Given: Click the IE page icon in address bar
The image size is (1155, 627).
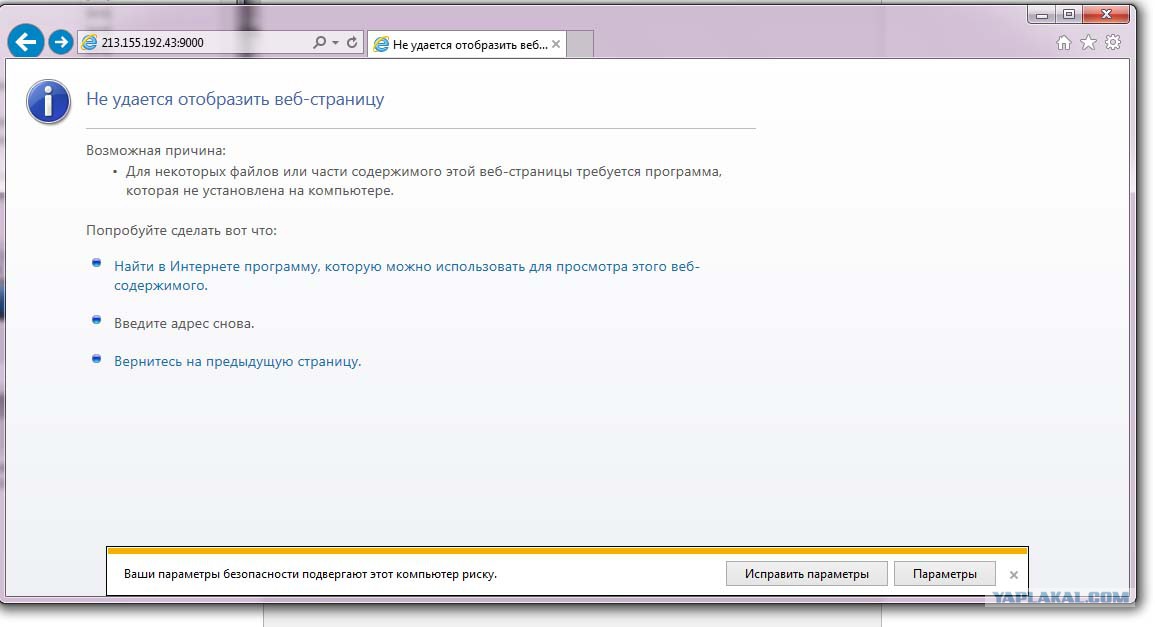Looking at the screenshot, I should 89,43.
